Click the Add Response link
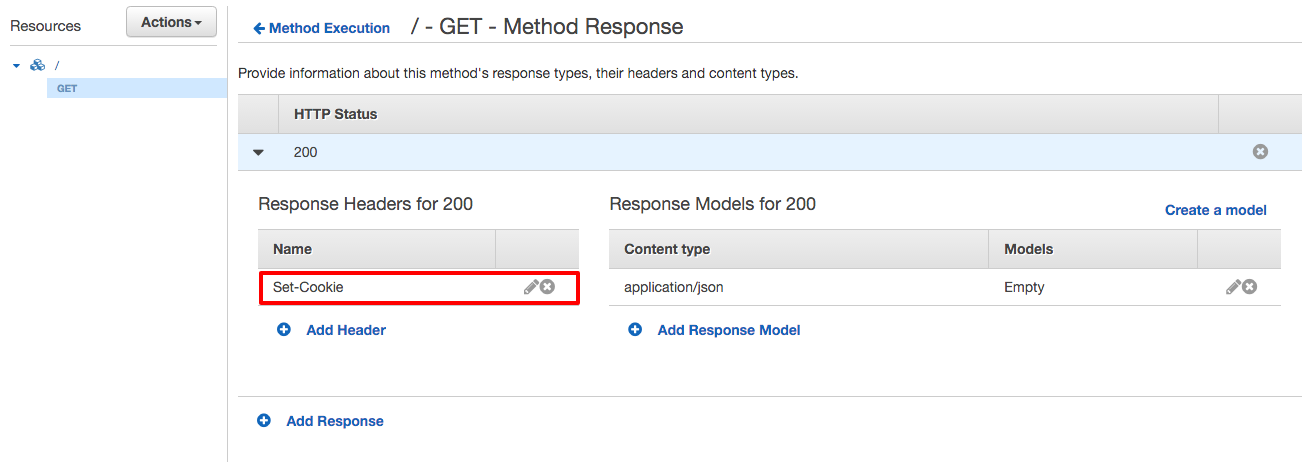The height and width of the screenshot is (462, 1311). (x=335, y=421)
